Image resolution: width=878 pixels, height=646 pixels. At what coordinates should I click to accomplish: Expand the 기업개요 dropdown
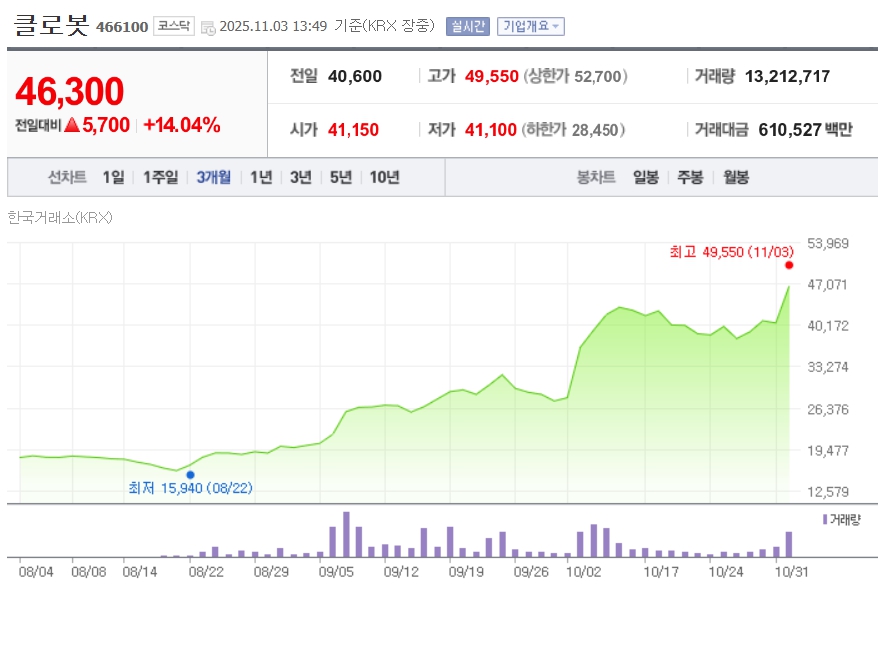[531, 26]
